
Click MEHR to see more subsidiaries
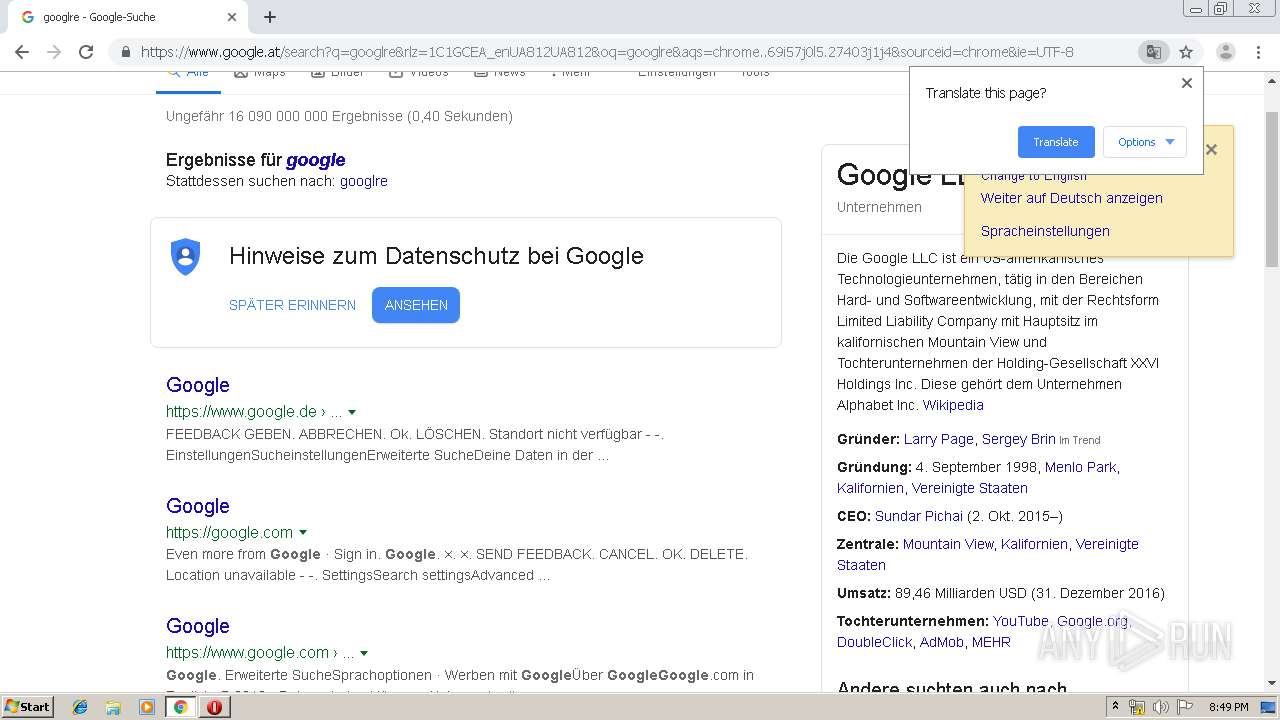tap(991, 642)
